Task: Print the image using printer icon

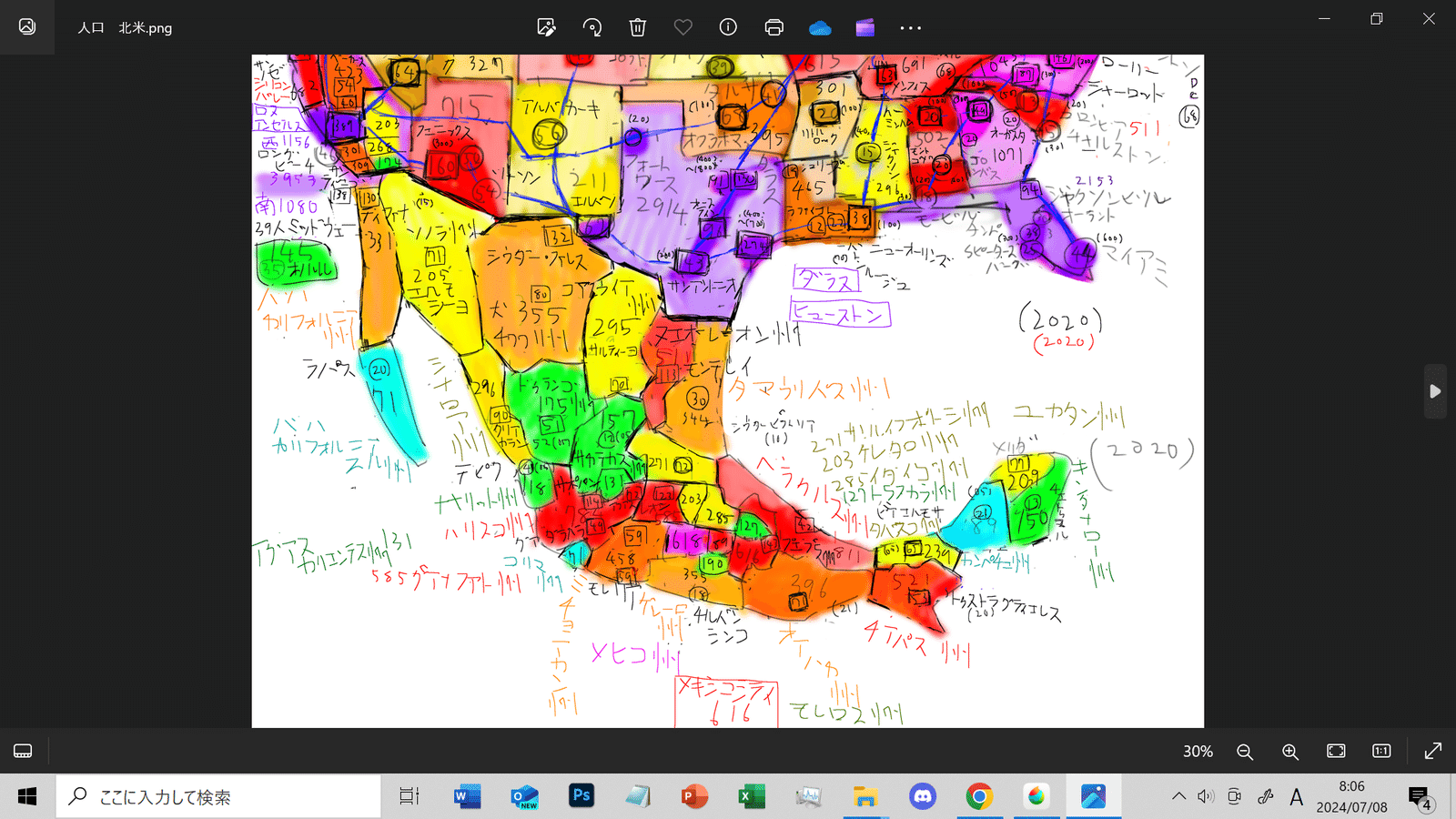Action: point(774,27)
